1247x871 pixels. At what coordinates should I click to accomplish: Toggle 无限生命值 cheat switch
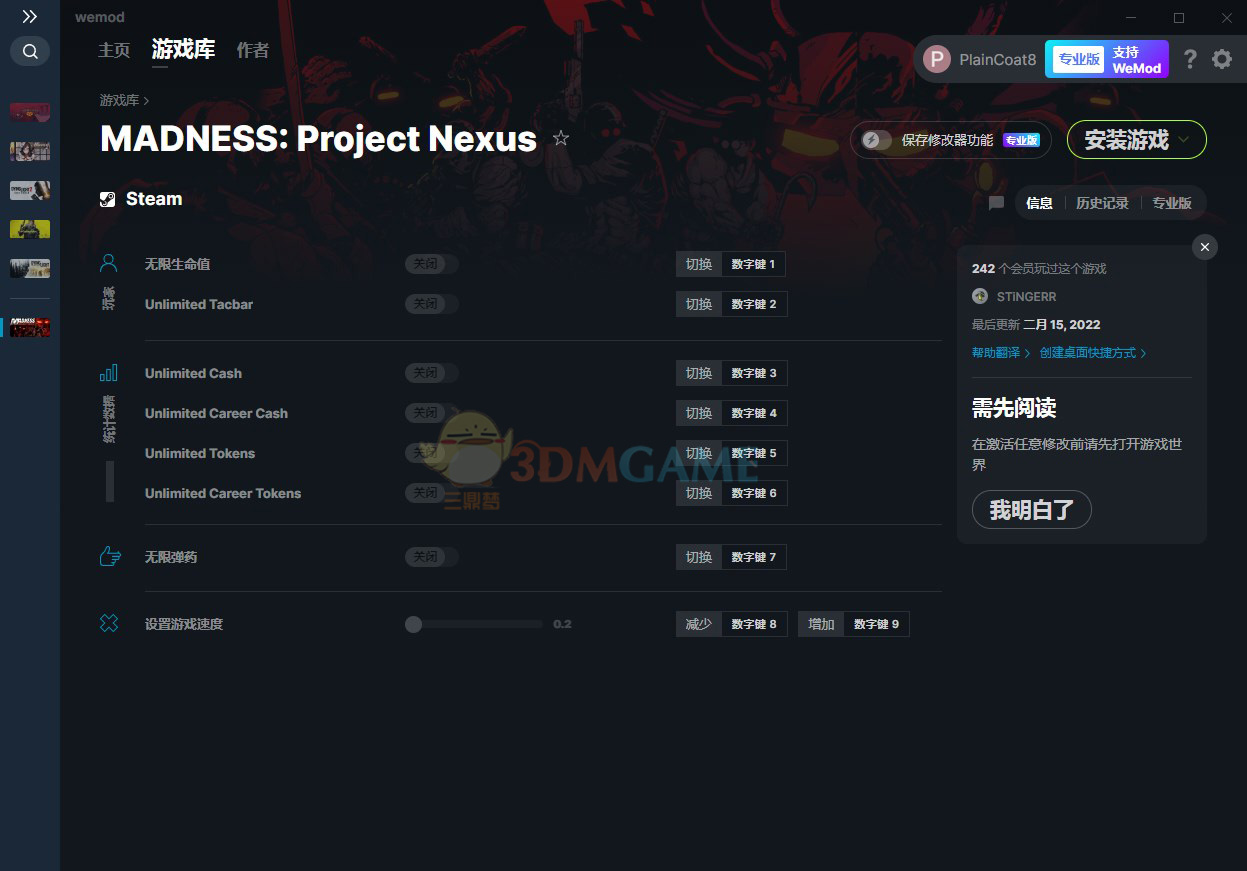431,264
